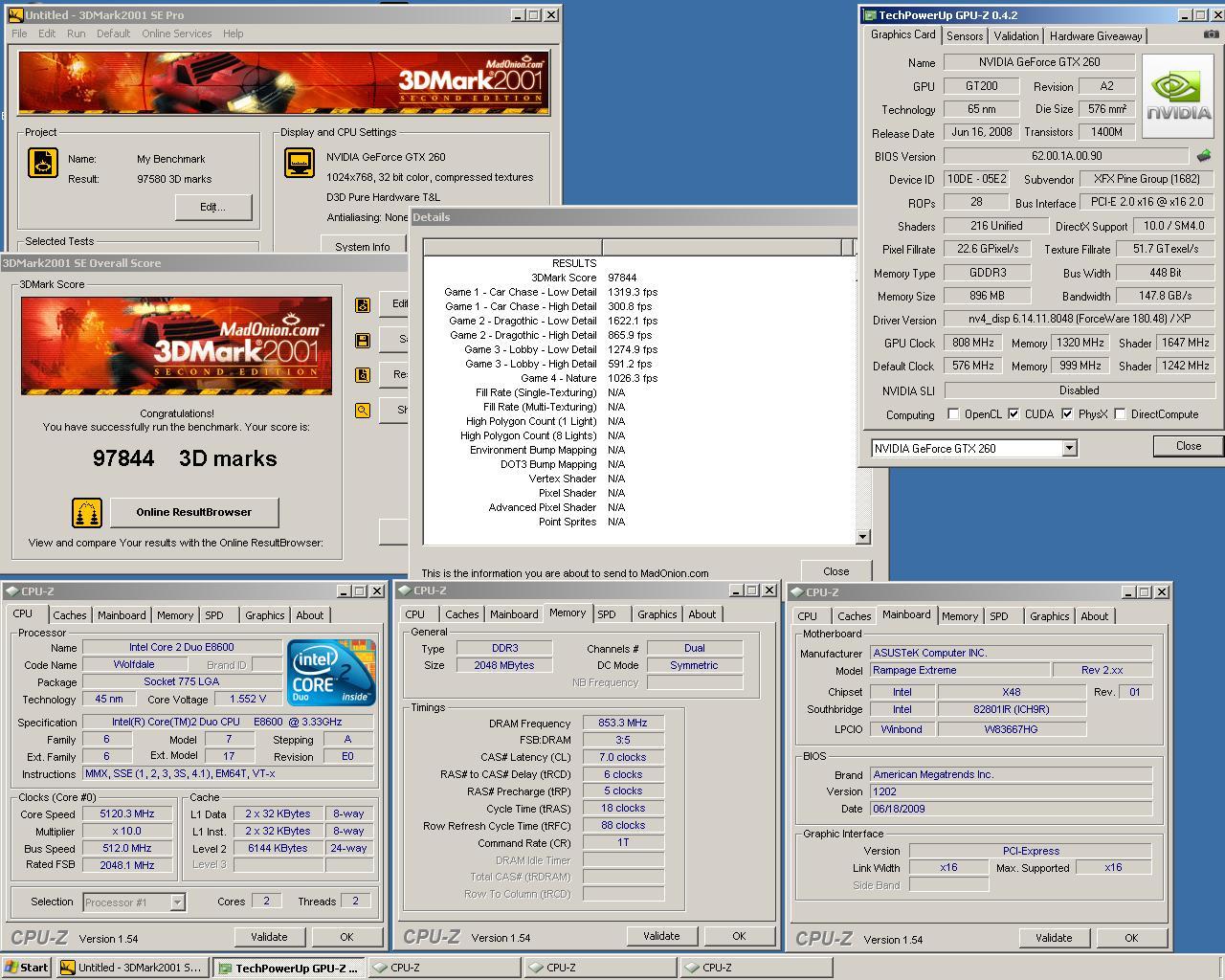This screenshot has height=980, width=1225.
Task: Open the Online Services menu
Action: tap(177, 33)
